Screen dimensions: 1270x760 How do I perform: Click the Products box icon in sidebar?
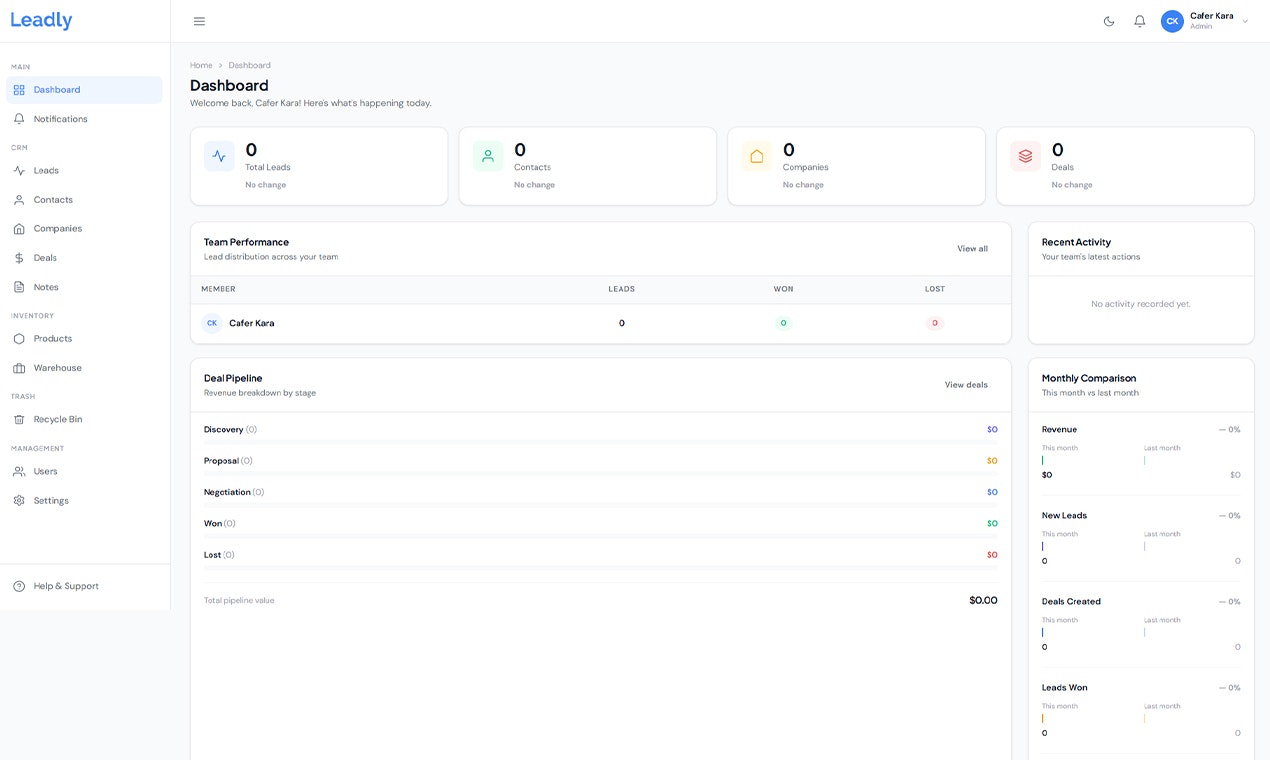(19, 339)
